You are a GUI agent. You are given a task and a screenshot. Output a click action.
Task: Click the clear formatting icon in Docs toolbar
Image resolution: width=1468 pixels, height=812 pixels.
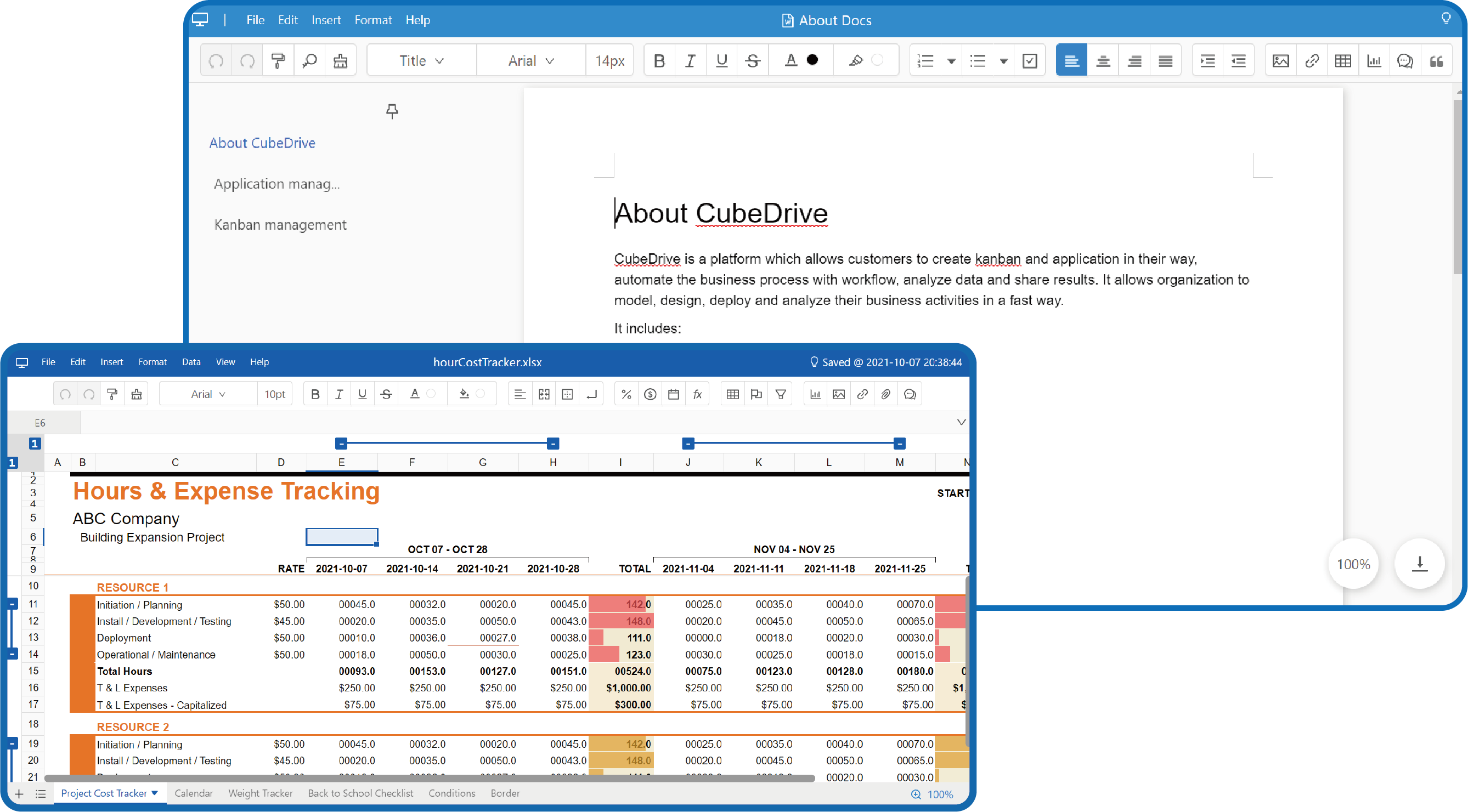(341, 60)
